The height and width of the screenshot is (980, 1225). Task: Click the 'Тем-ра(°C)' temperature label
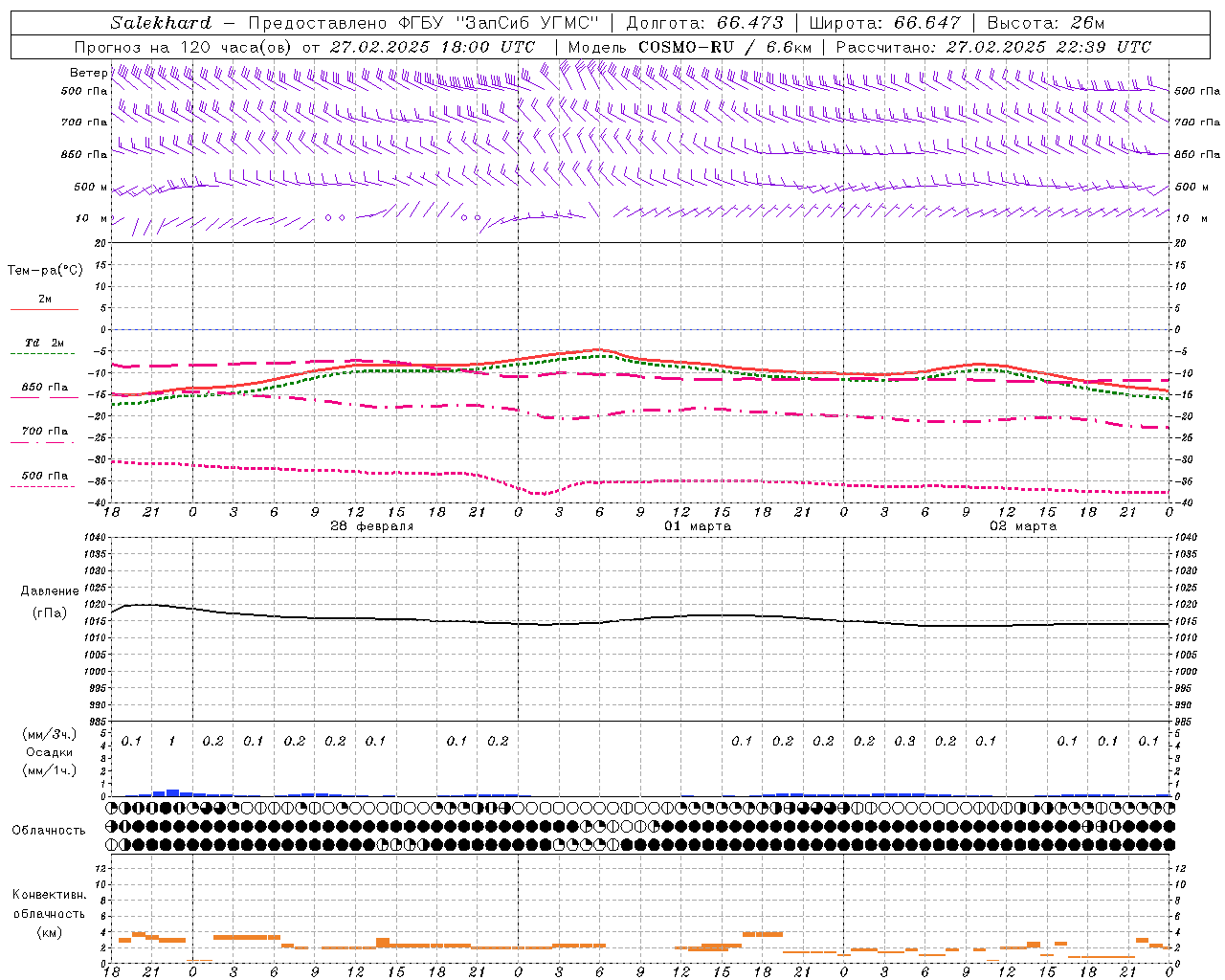(45, 270)
